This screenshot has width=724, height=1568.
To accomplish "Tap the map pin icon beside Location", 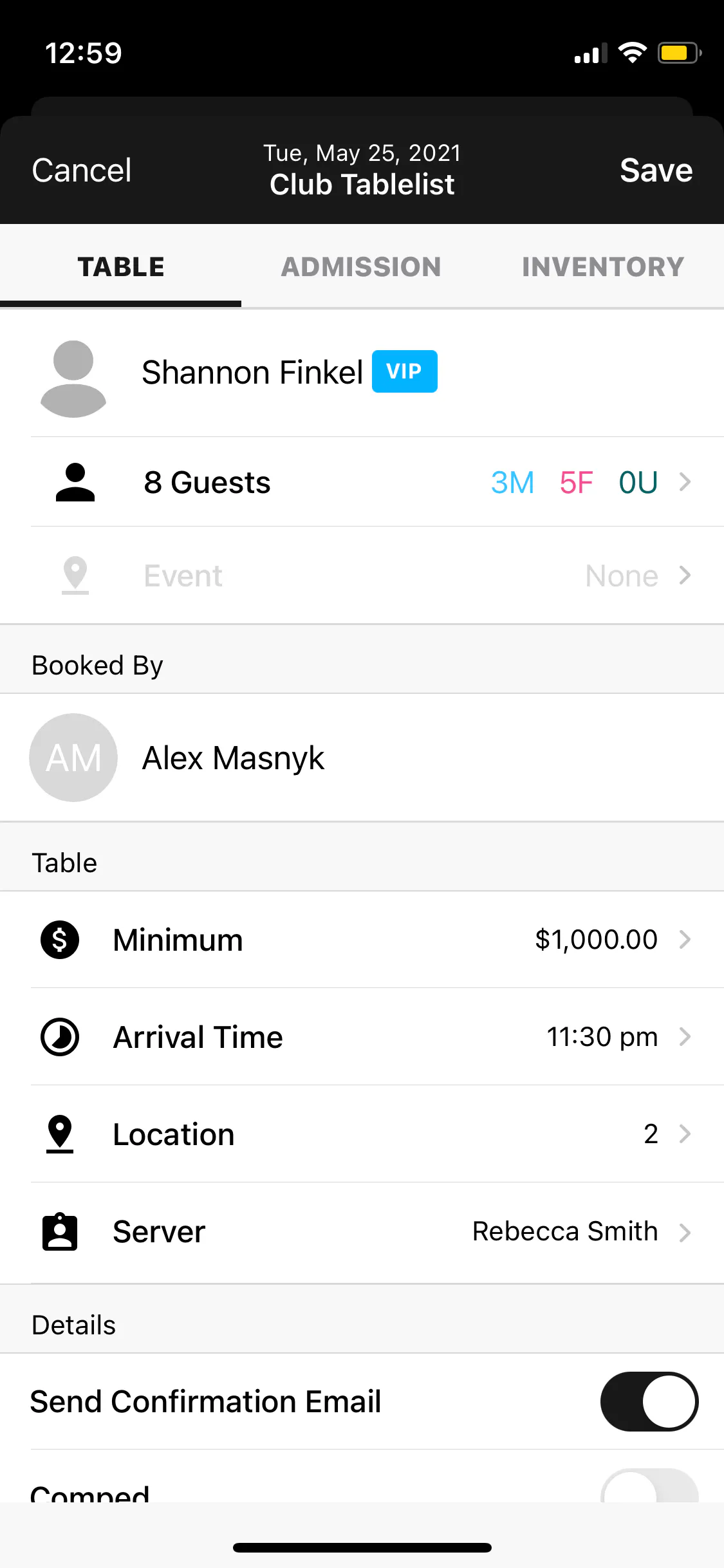I will (60, 1134).
